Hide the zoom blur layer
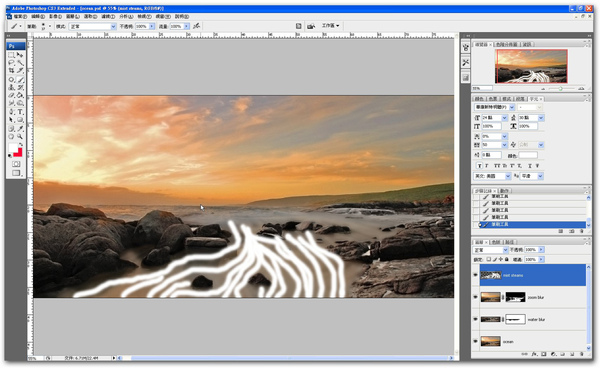The width and height of the screenshot is (600, 368). (476, 297)
